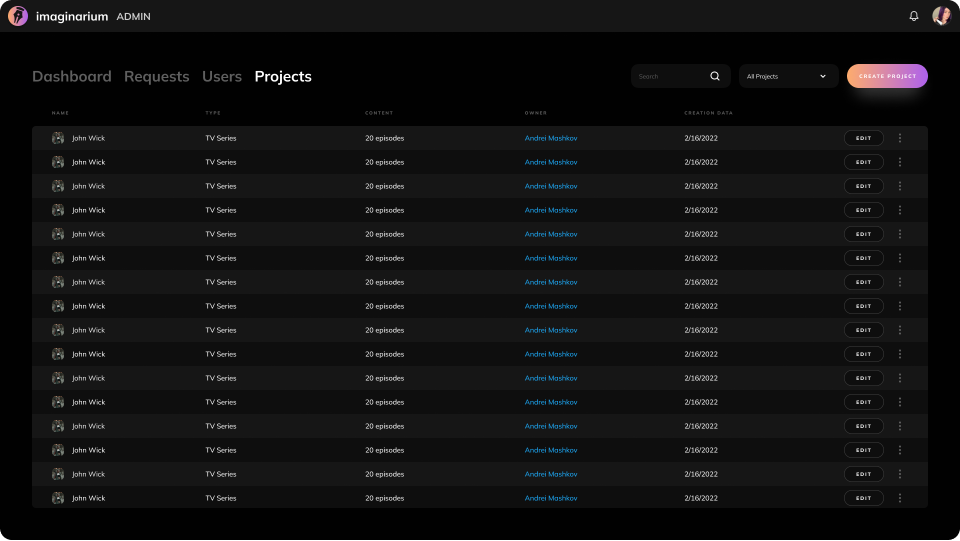Click the search magnifier icon
The image size is (960, 541).
click(x=715, y=76)
